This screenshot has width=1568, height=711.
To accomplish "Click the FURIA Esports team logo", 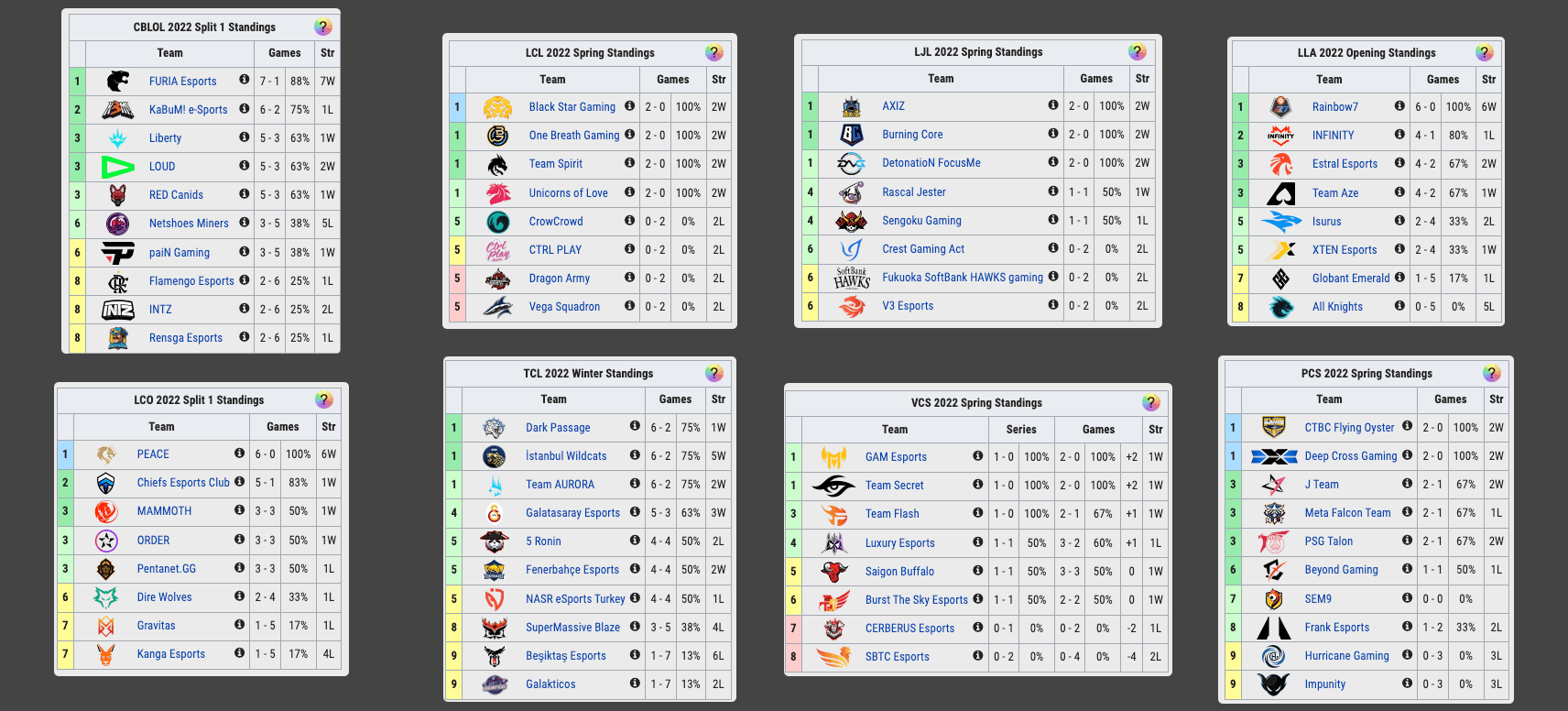I will [x=118, y=81].
